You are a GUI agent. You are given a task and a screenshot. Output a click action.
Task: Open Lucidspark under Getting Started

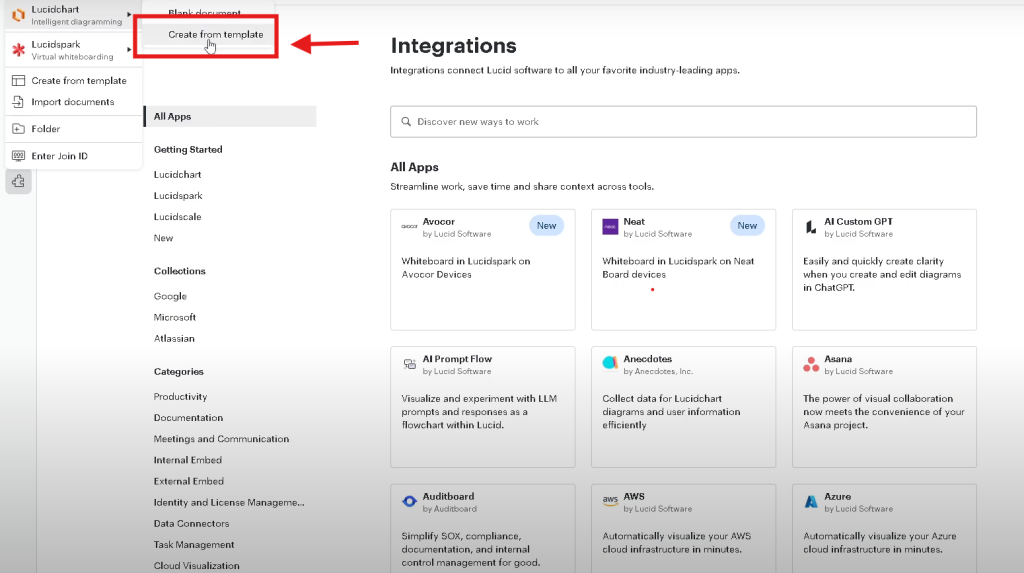coord(178,195)
